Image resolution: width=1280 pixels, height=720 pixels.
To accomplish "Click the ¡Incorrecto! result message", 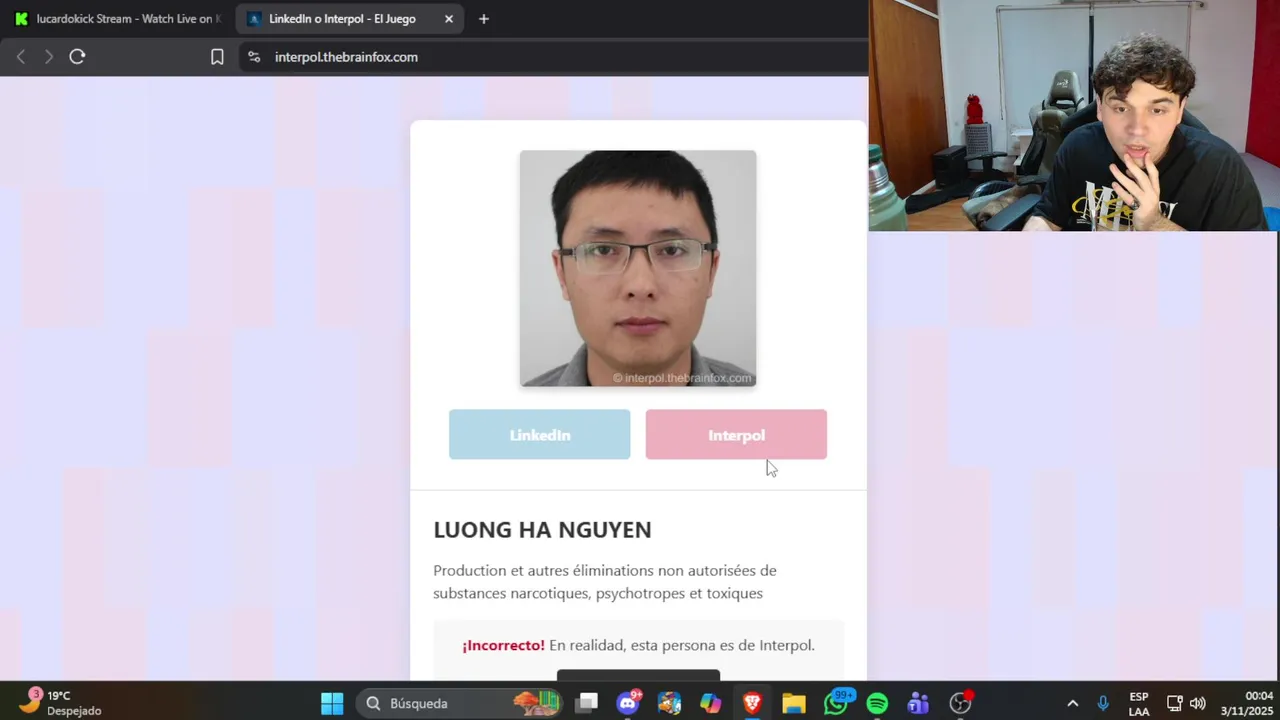I will [x=638, y=645].
